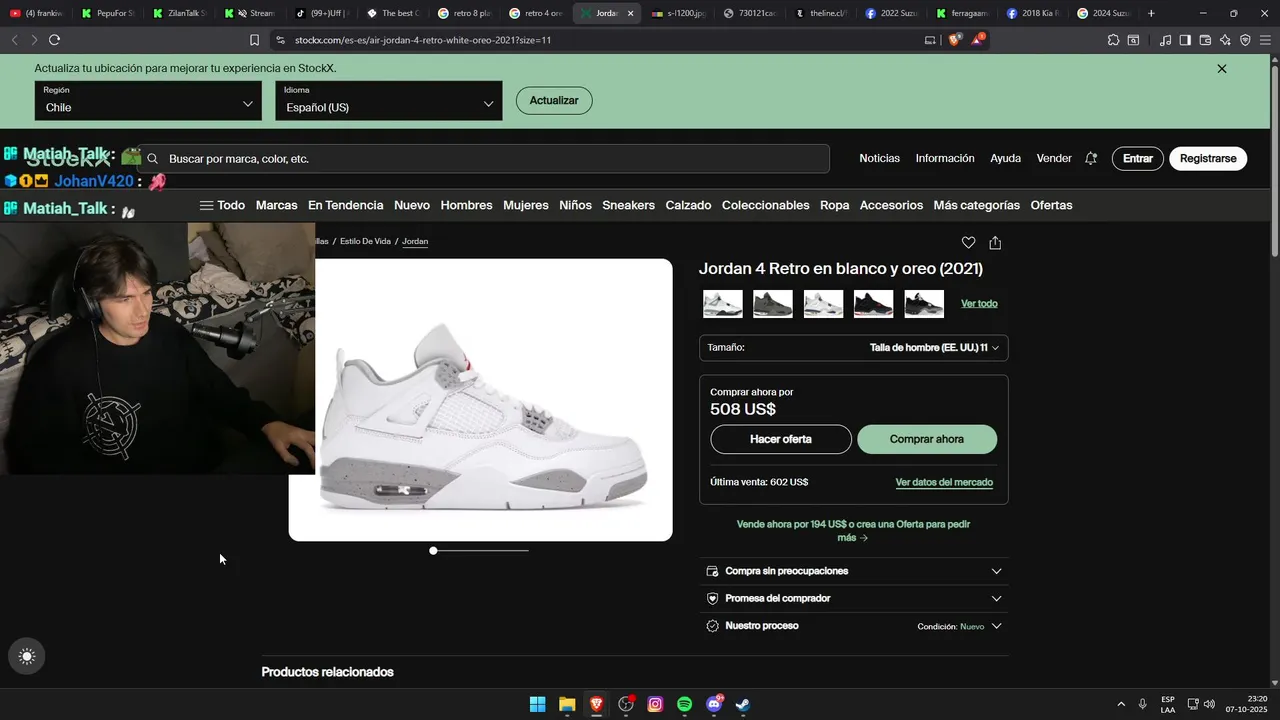
Task: Open Ver datos del mercado link
Action: pyautogui.click(x=944, y=482)
